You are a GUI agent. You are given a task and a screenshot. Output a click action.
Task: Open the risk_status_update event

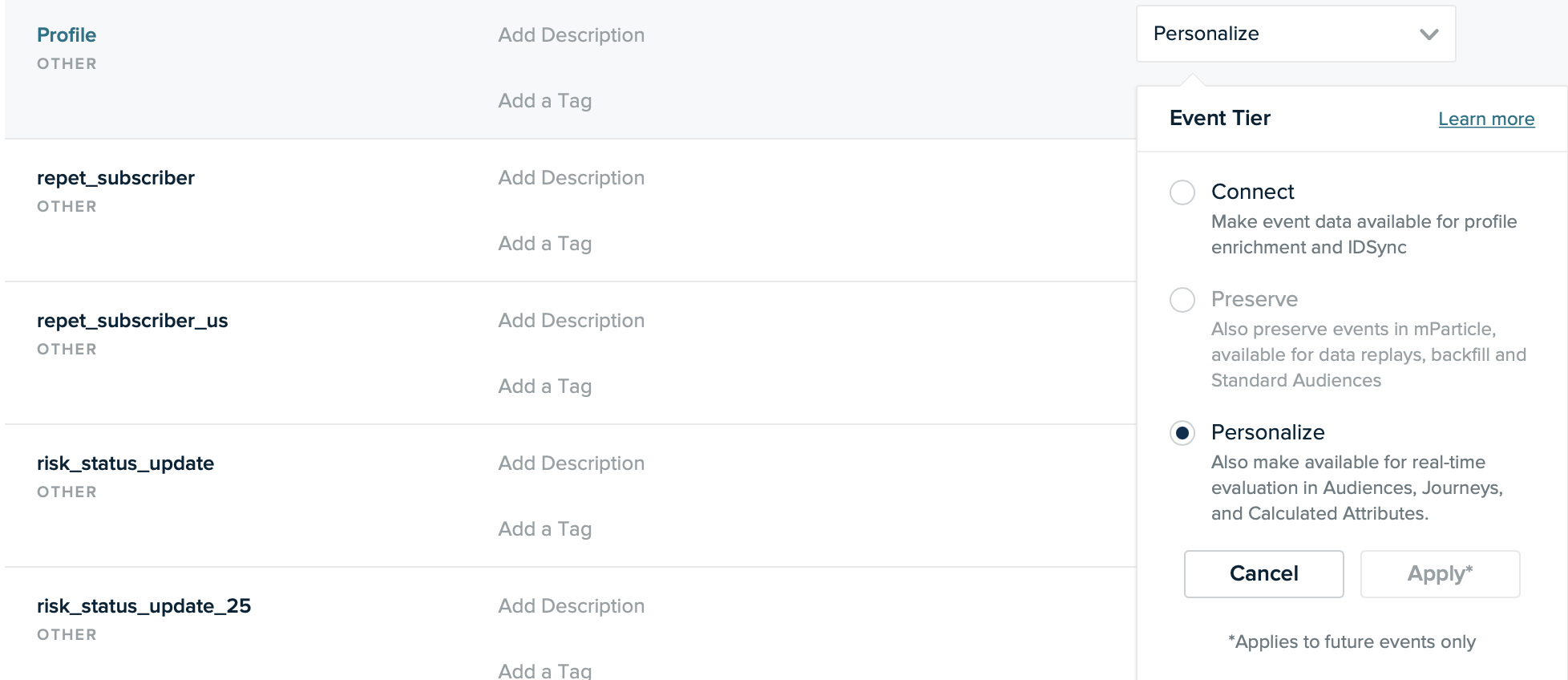[125, 463]
